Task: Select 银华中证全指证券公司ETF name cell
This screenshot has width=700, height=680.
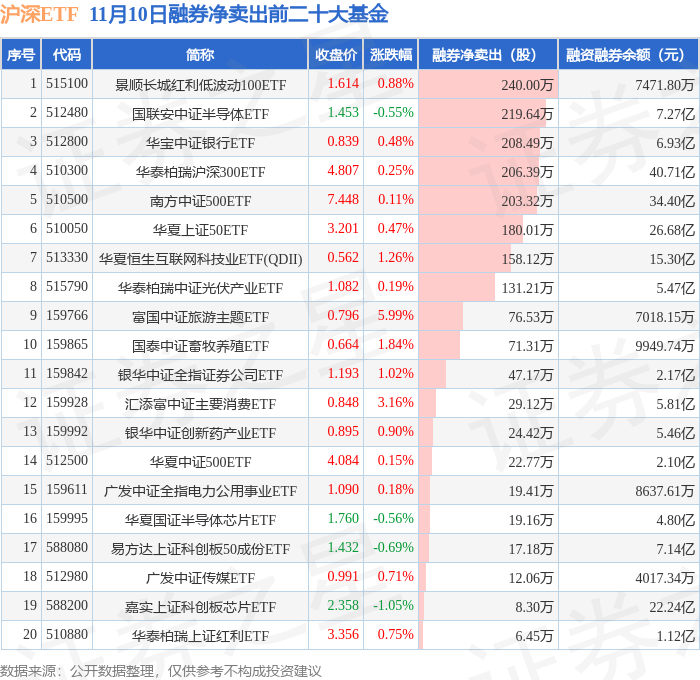Action: [x=200, y=375]
